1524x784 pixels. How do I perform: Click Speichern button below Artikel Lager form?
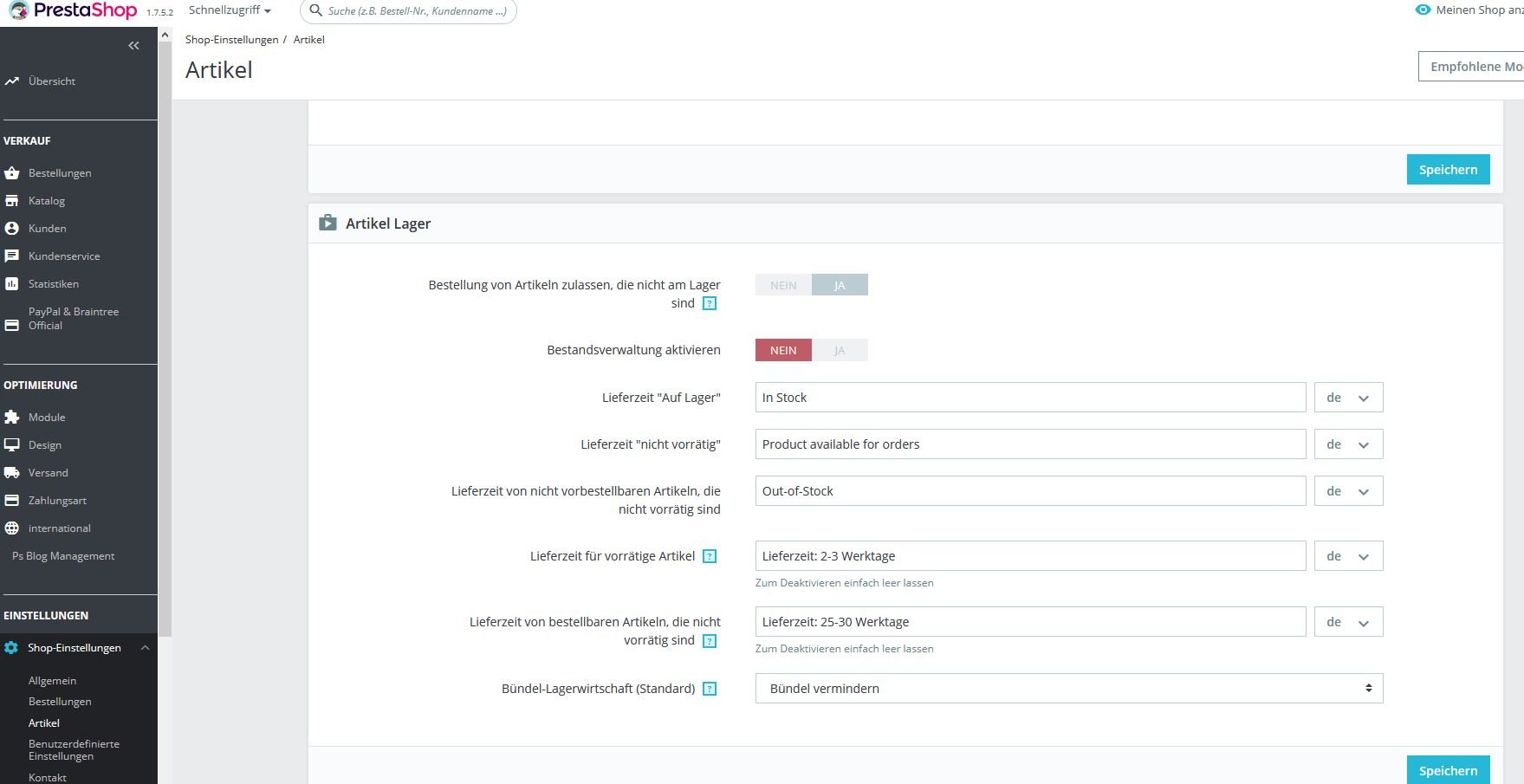(1449, 770)
